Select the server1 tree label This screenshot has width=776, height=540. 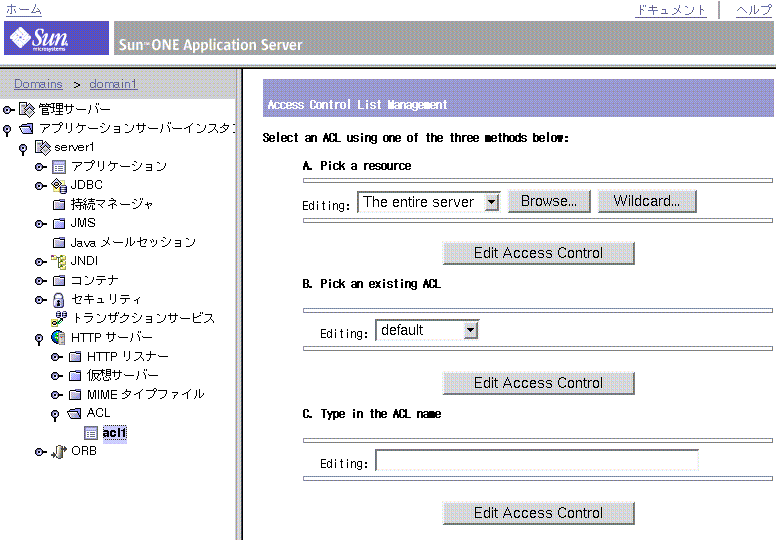coord(74,147)
